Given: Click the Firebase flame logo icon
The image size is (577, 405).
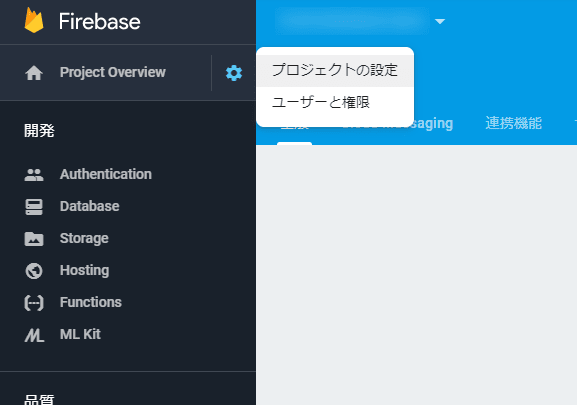Looking at the screenshot, I should pos(34,21).
